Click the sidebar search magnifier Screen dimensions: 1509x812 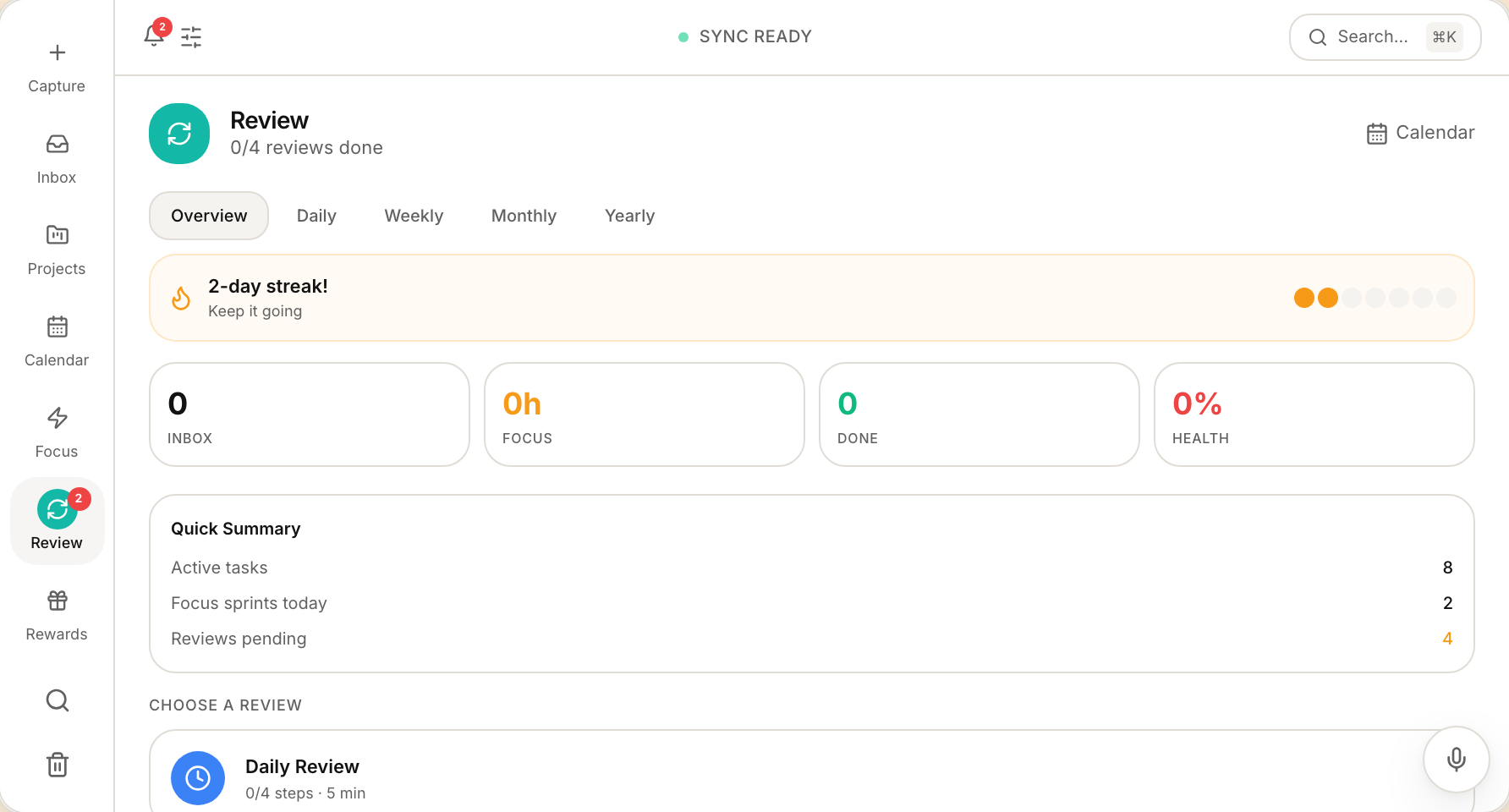57,700
